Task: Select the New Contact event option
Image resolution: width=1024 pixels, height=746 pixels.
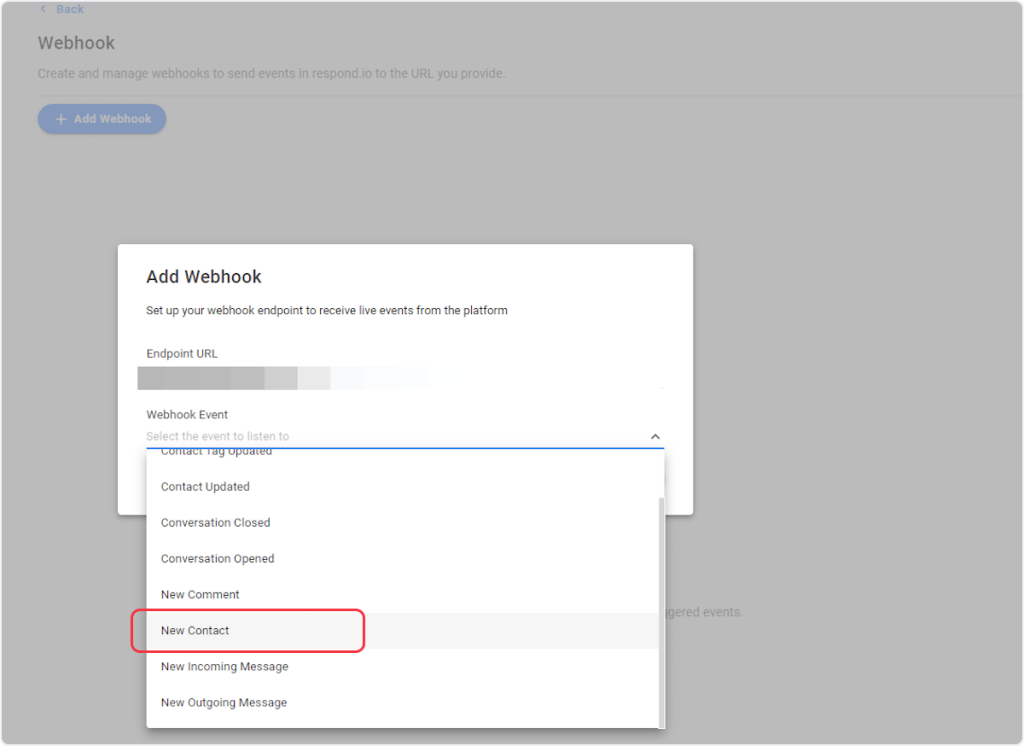Action: point(196,631)
